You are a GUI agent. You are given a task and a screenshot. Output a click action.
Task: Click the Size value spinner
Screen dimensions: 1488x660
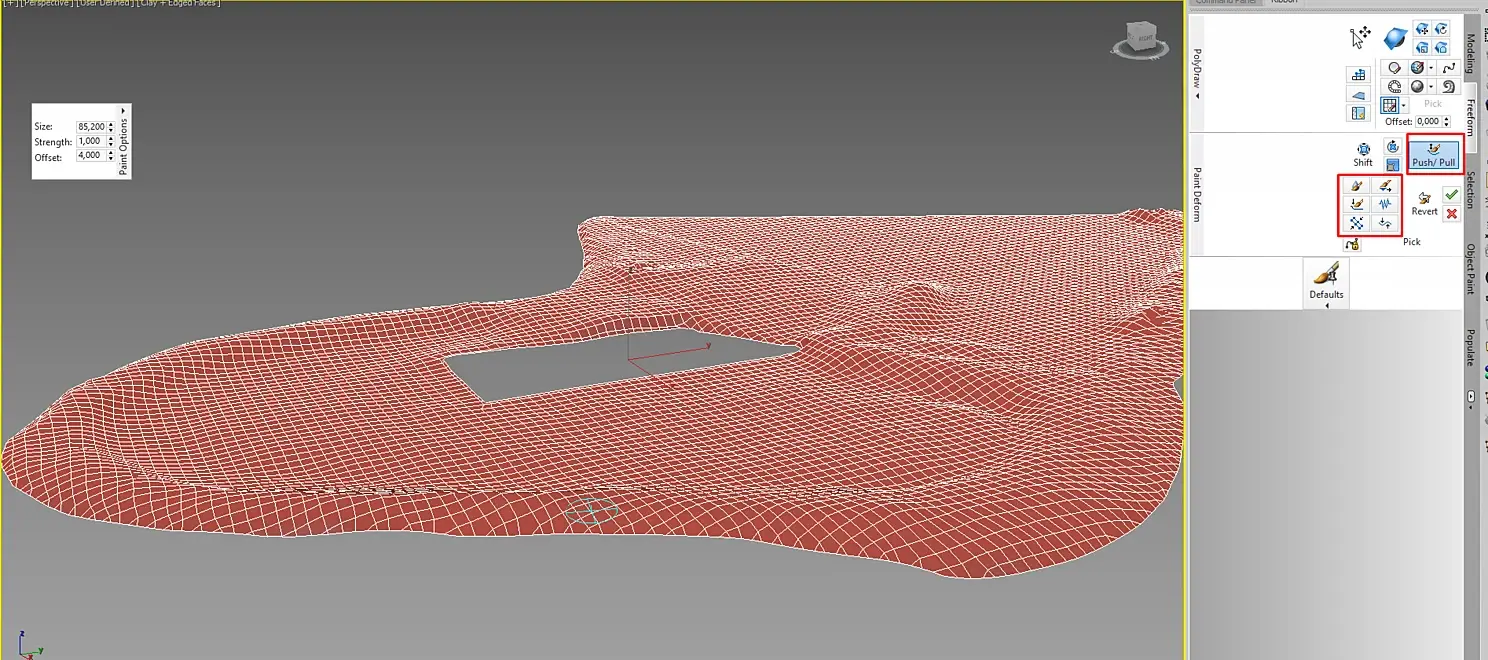111,127
